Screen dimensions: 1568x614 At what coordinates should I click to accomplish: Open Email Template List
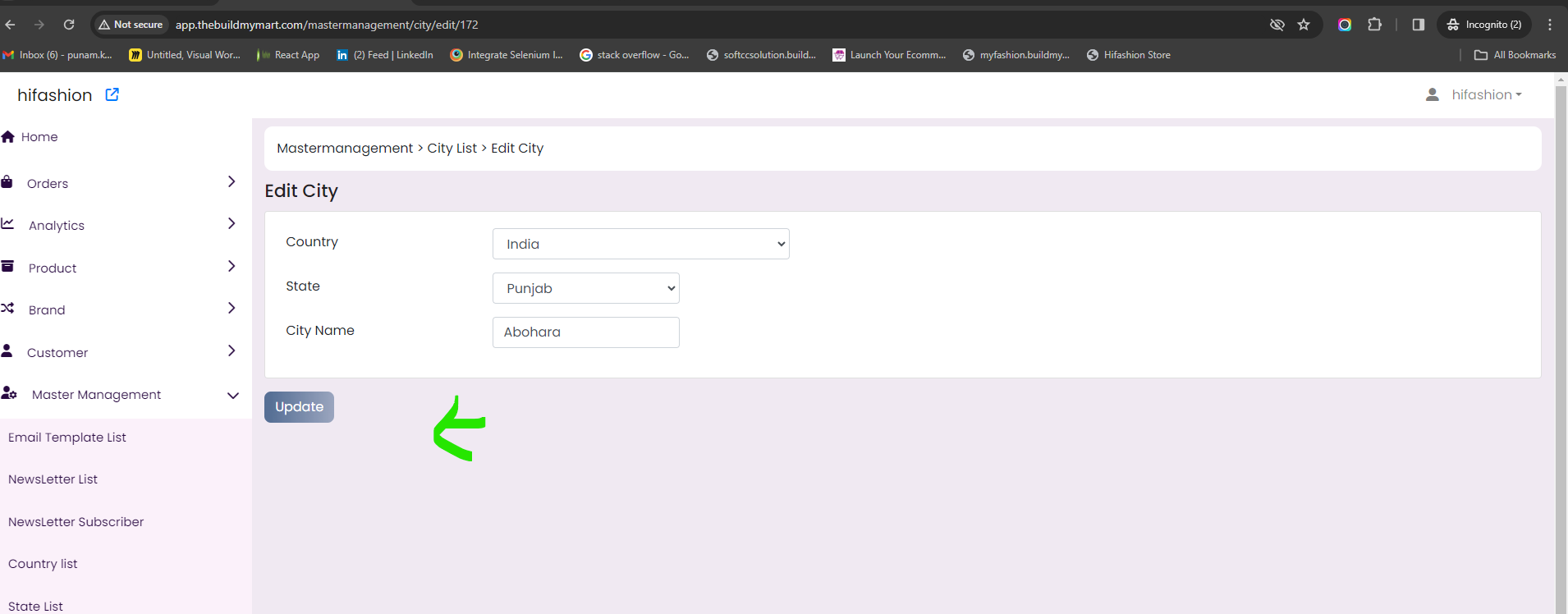coord(67,438)
